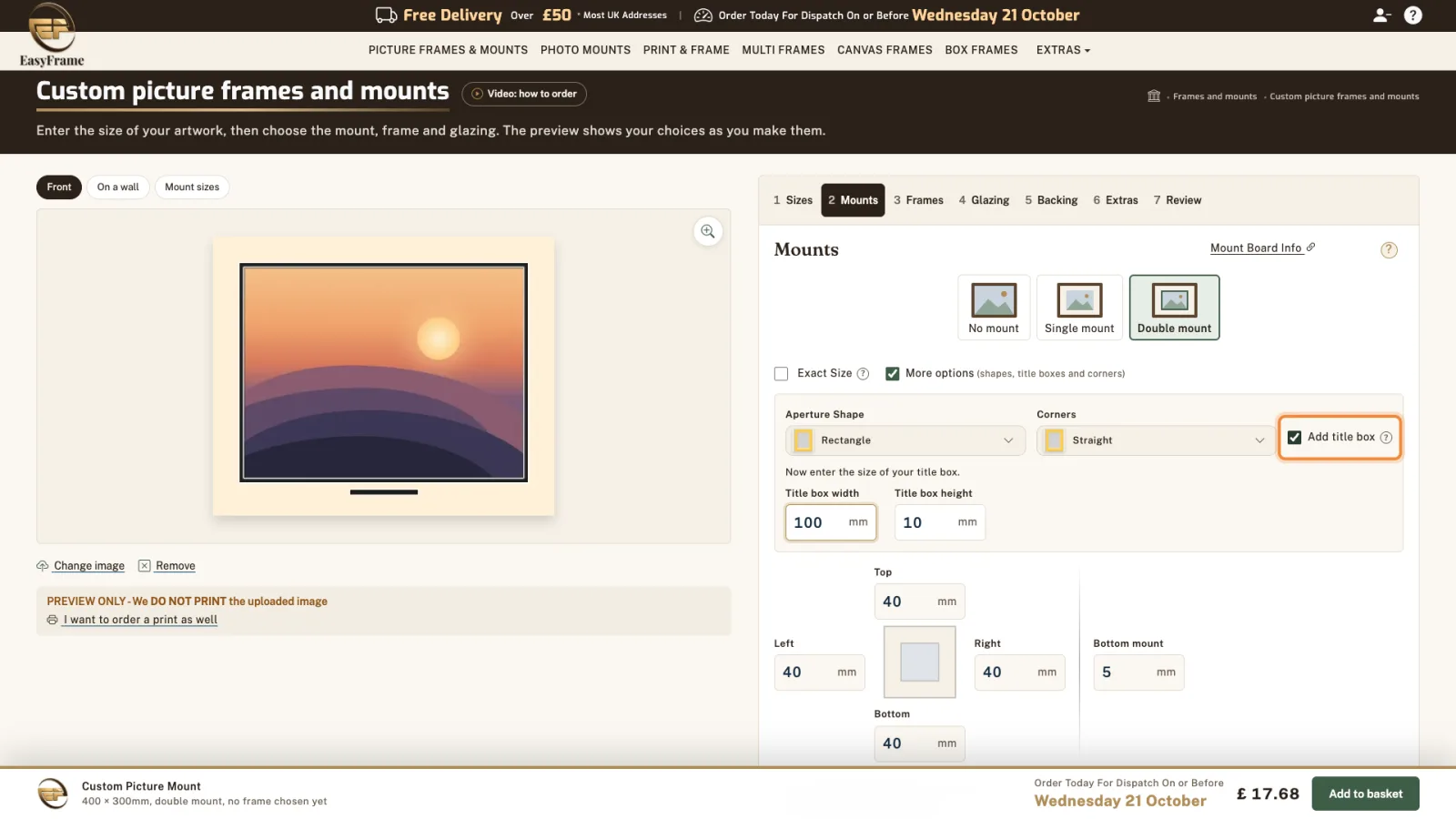Uncheck the Add title box checkbox
Screen dimensions: 1456x819
(1294, 438)
